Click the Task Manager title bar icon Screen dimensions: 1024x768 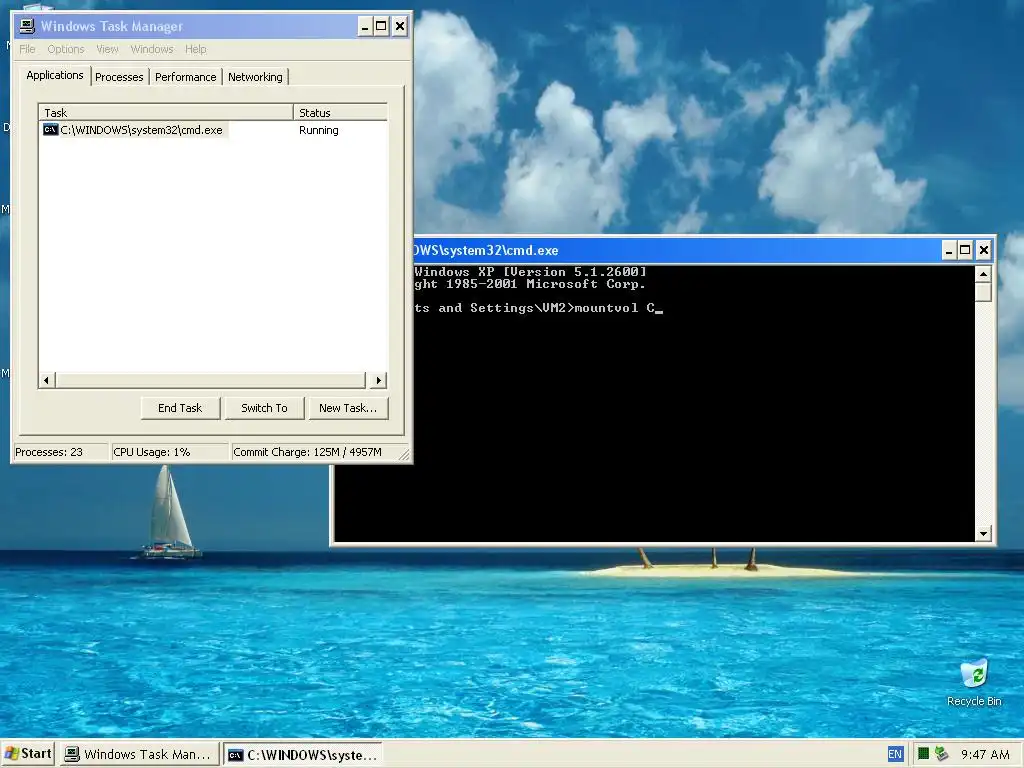click(x=27, y=26)
